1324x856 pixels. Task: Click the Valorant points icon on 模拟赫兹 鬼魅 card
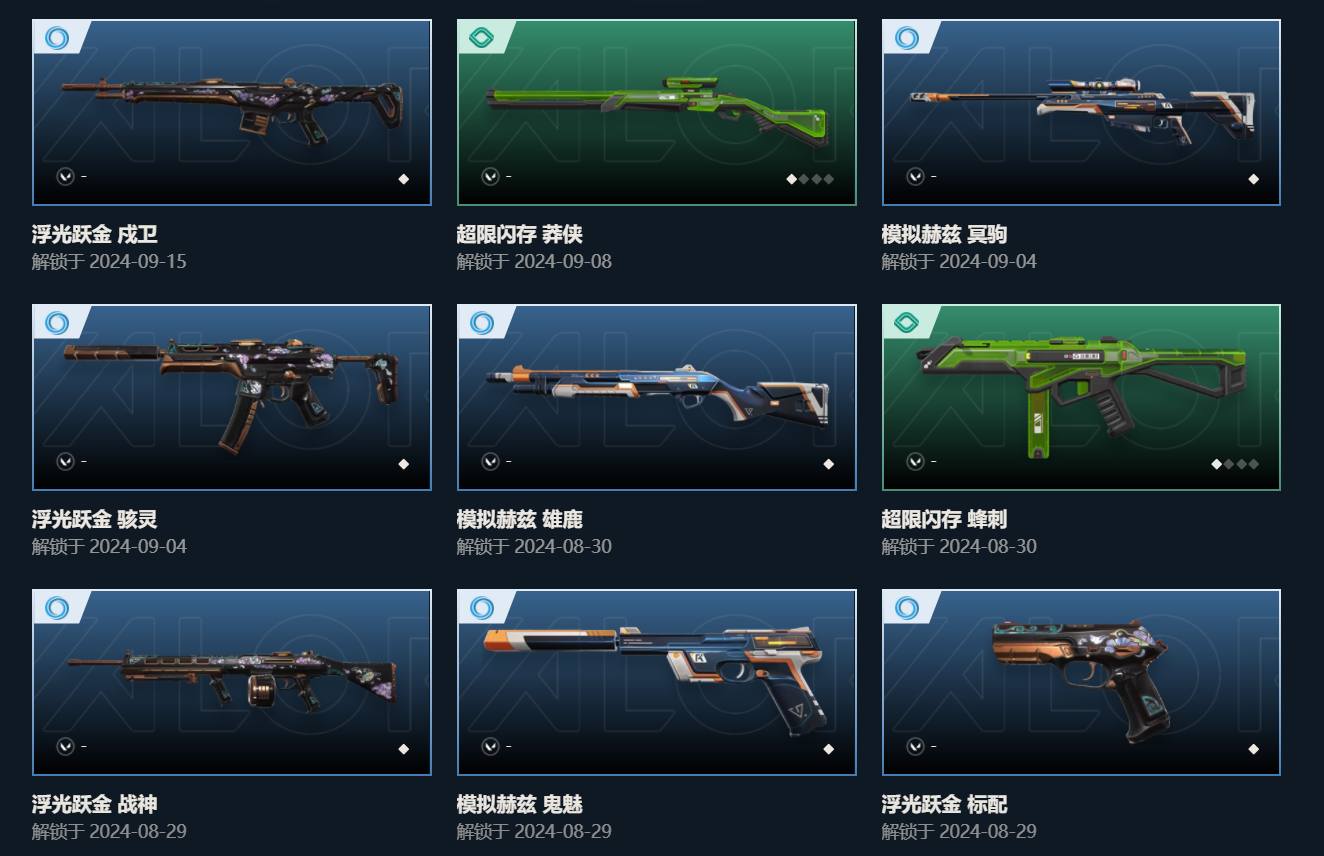490,746
